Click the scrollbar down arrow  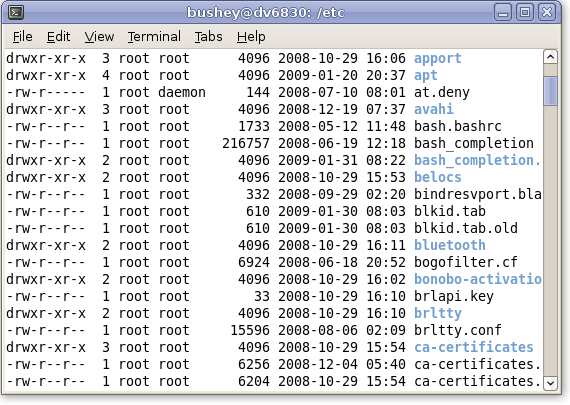(550, 383)
